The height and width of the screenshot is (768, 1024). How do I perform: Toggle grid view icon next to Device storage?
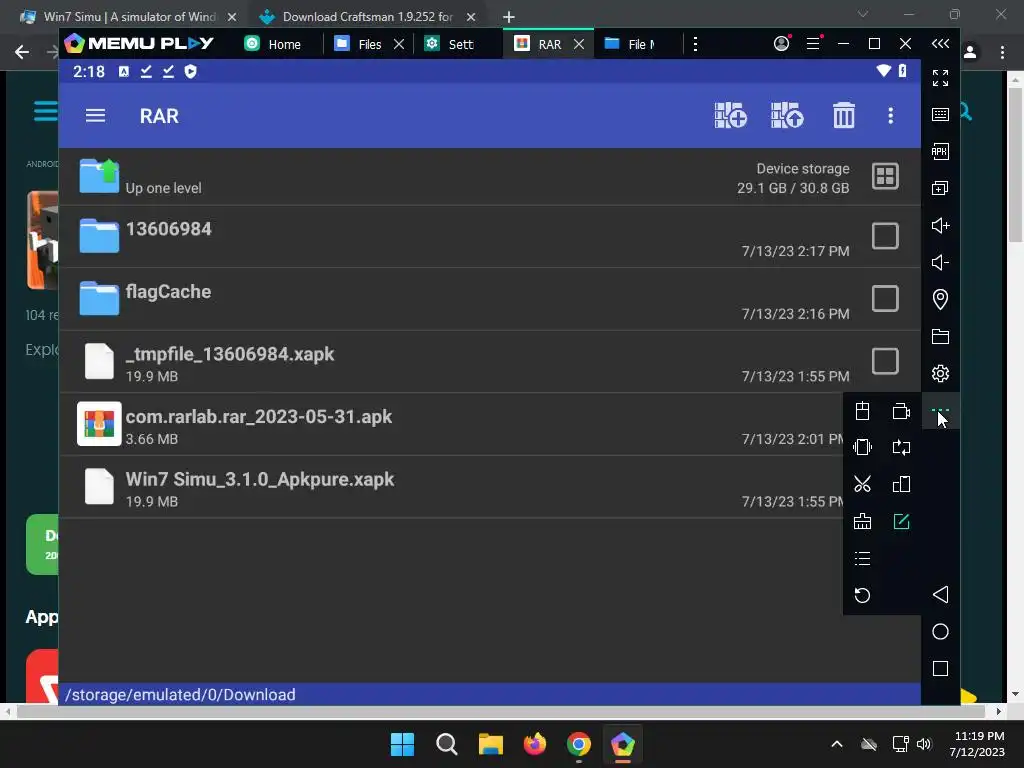(886, 176)
